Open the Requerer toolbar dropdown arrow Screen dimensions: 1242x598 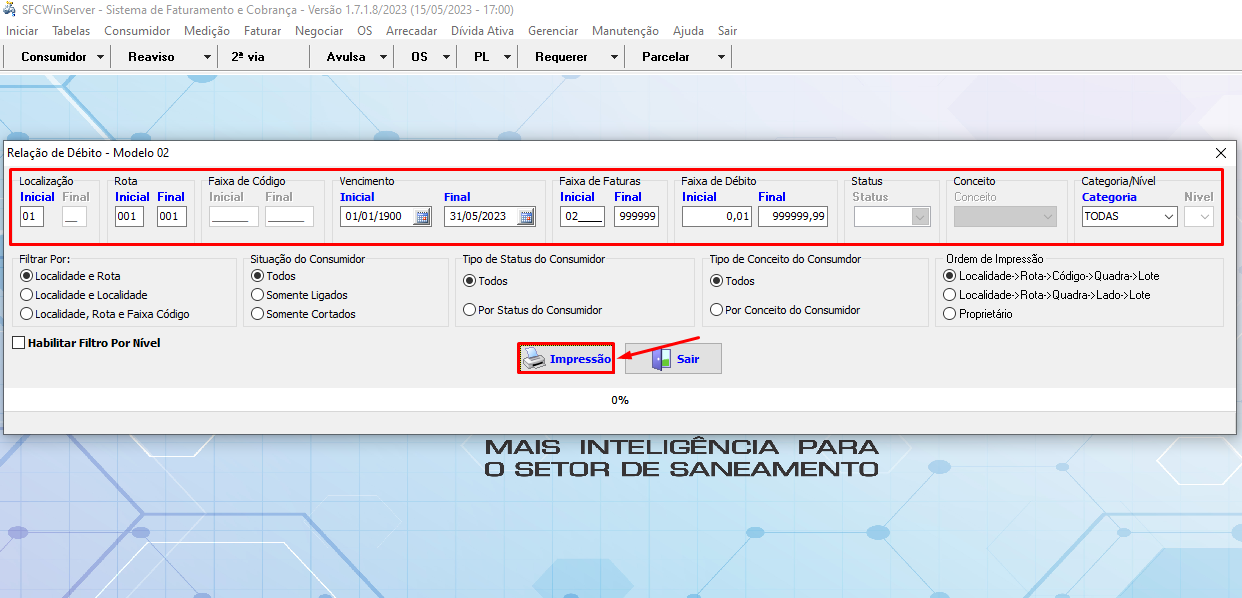pyautogui.click(x=614, y=57)
